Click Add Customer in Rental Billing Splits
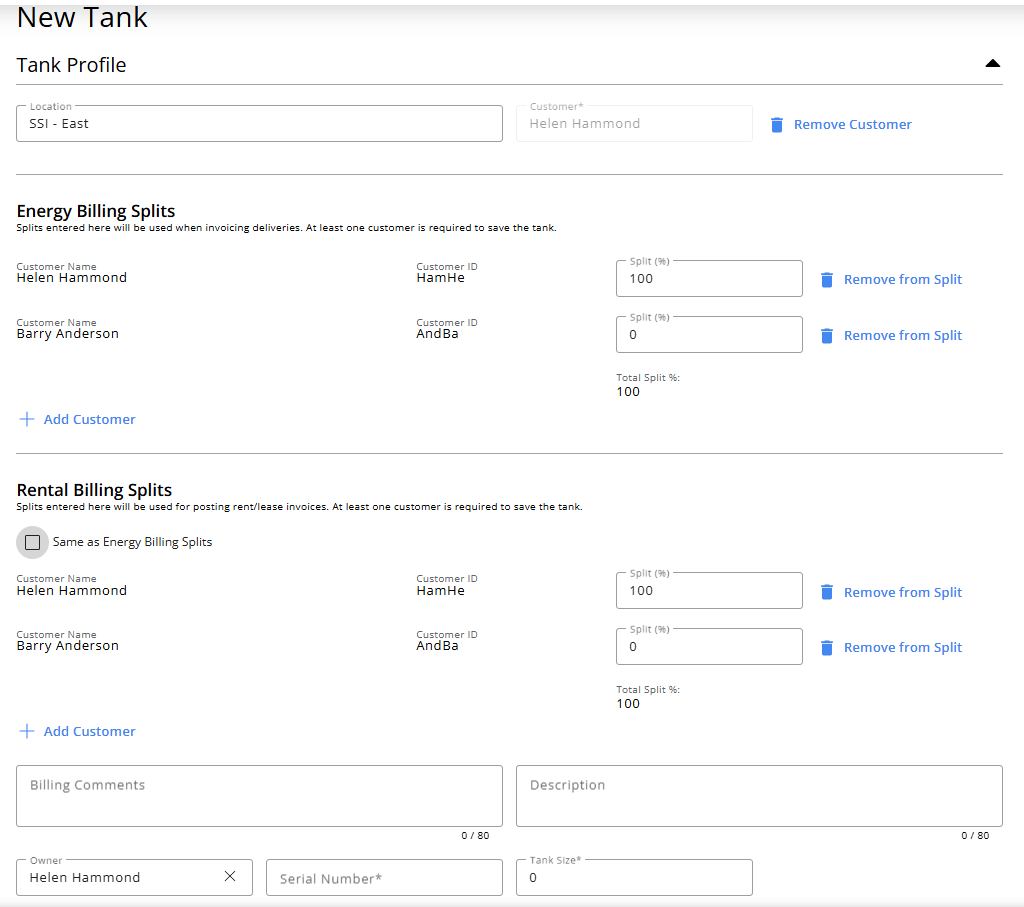This screenshot has width=1024, height=907. coord(89,731)
